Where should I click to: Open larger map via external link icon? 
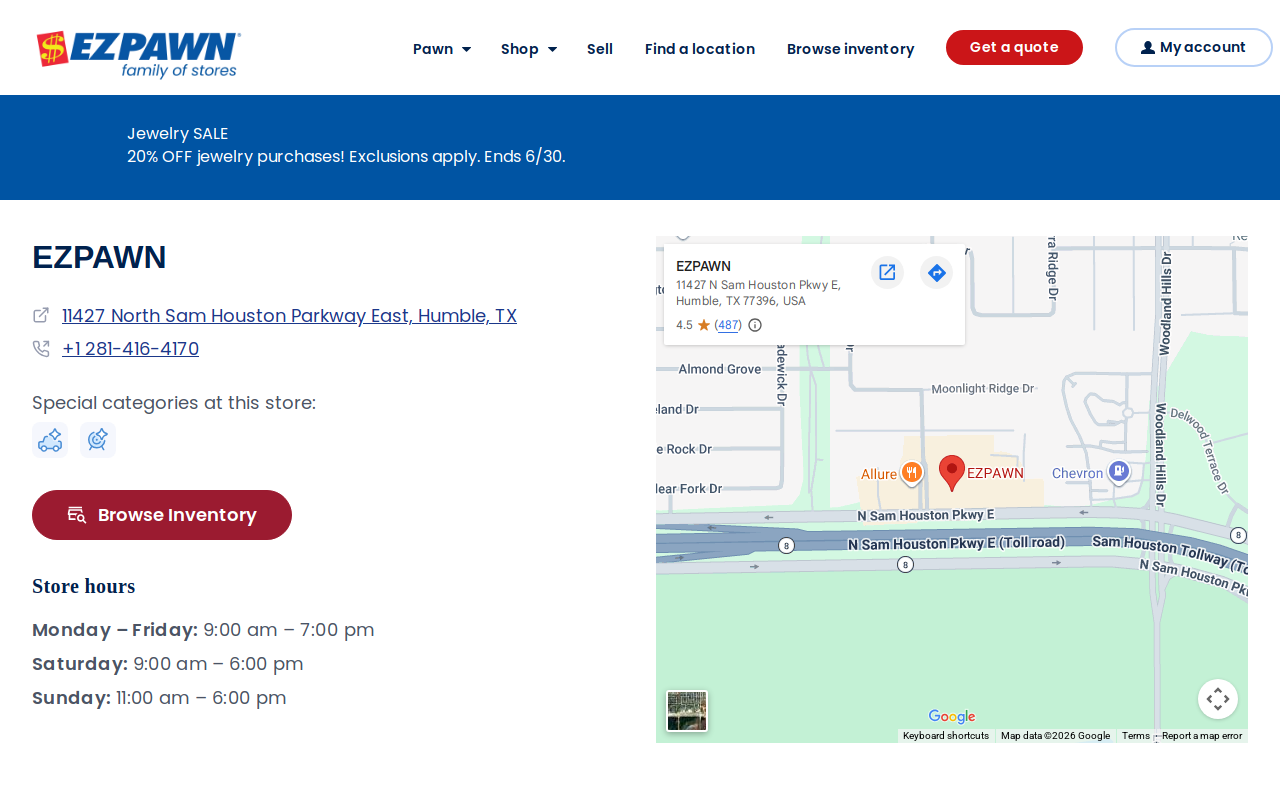pyautogui.click(x=887, y=272)
